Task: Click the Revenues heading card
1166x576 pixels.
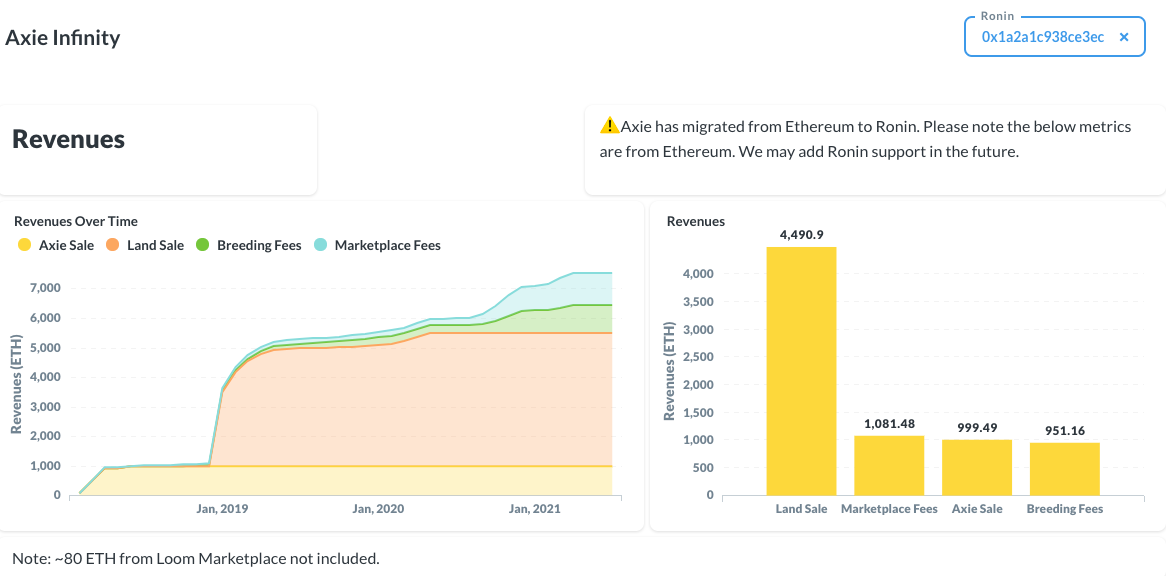Action: pos(158,150)
